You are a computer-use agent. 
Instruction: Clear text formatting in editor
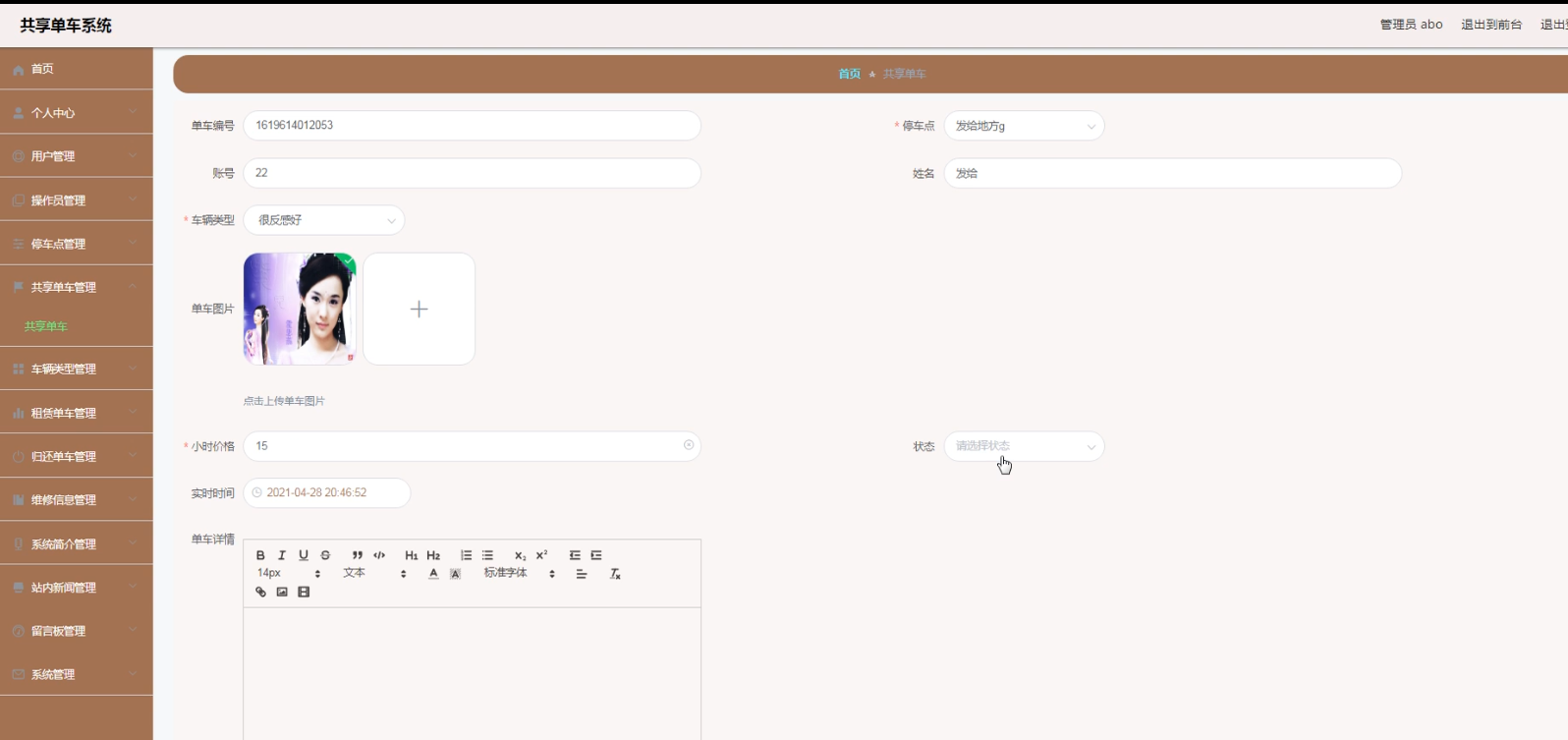615,574
